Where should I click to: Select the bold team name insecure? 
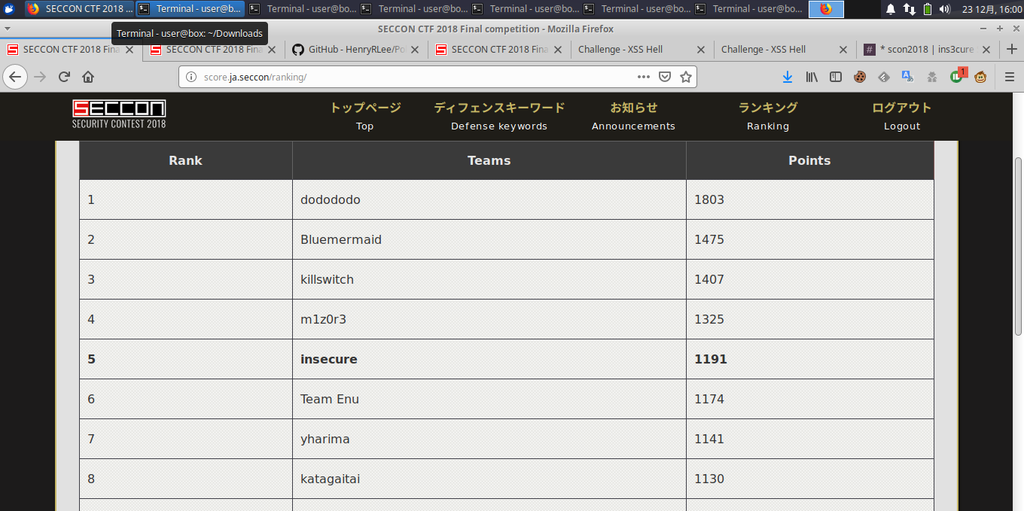329,359
